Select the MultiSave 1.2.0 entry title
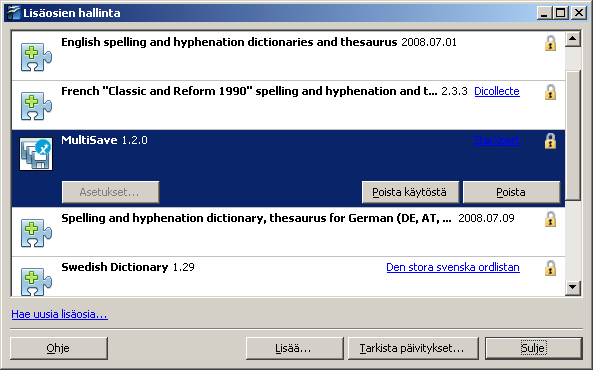 pyautogui.click(x=104, y=140)
